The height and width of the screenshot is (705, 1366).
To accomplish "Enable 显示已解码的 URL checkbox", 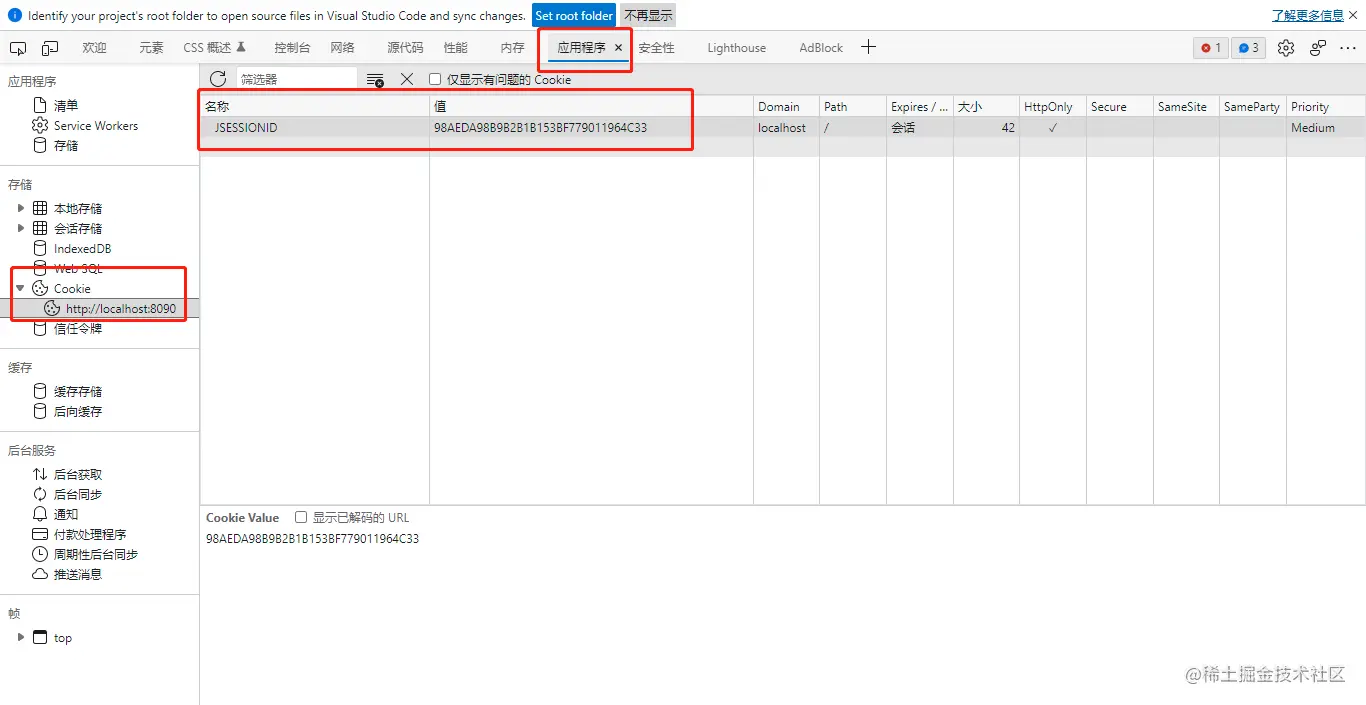I will pyautogui.click(x=301, y=517).
